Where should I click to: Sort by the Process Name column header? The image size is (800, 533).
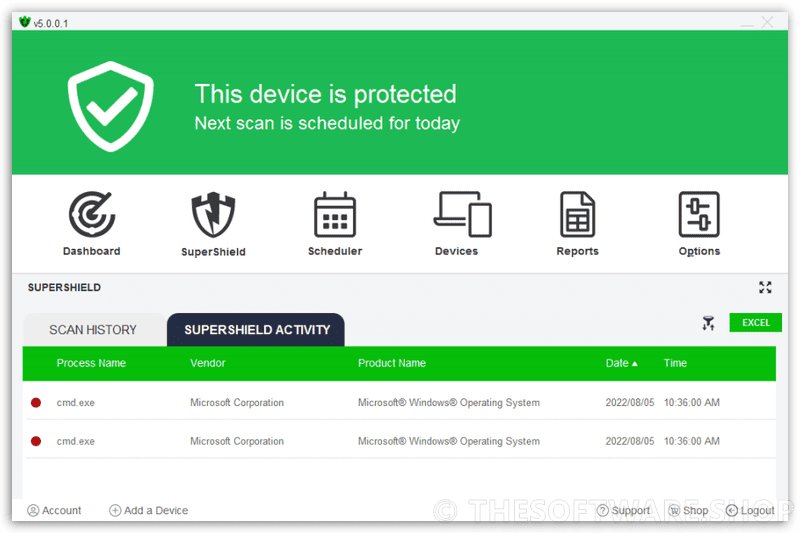click(x=91, y=363)
